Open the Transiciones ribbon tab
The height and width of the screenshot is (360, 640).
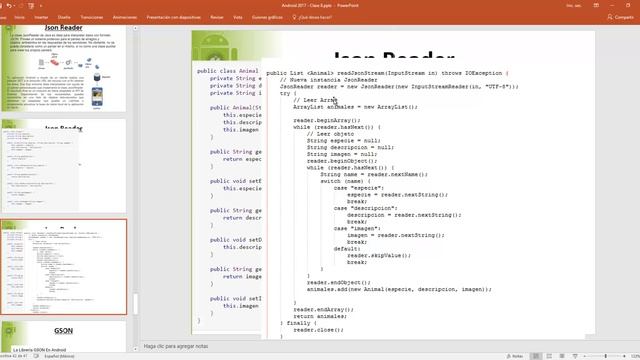[x=92, y=18]
